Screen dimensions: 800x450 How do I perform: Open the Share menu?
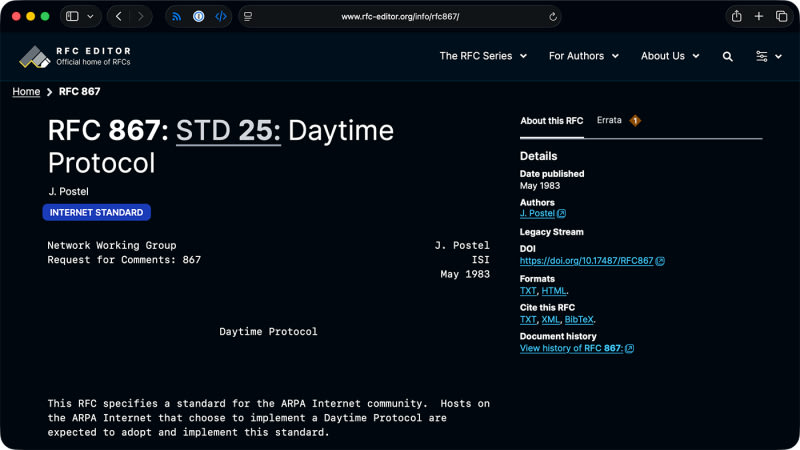coord(736,16)
